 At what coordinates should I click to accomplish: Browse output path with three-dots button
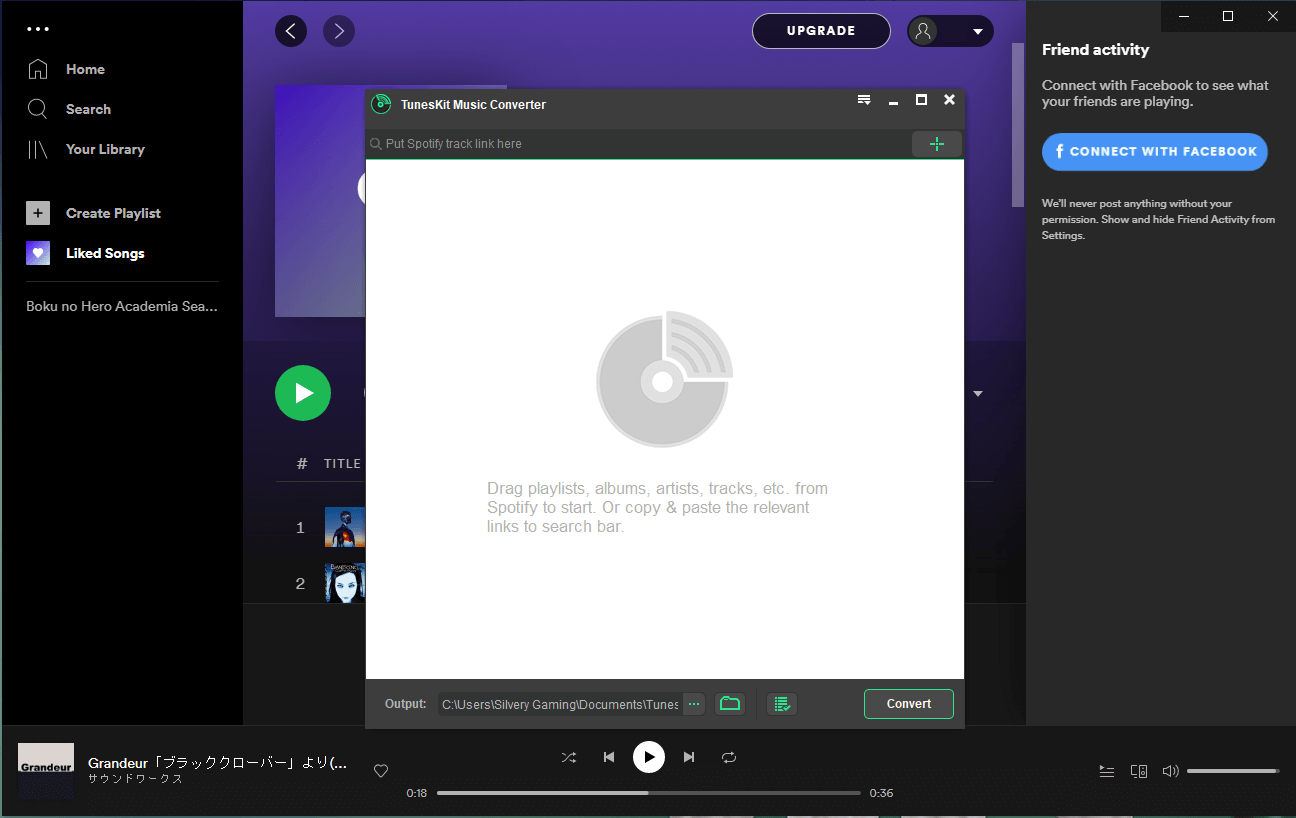point(694,704)
